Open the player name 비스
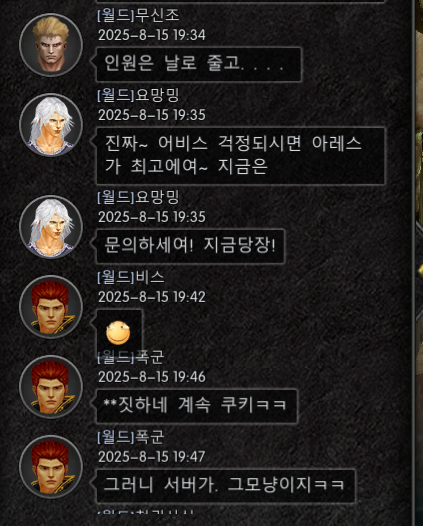Viewport: 423px width, 526px height. click(150, 277)
